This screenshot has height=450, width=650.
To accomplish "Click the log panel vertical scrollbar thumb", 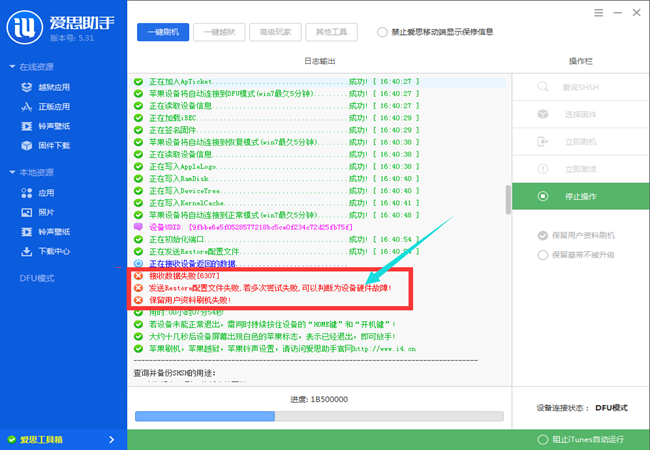I will tap(508, 200).
